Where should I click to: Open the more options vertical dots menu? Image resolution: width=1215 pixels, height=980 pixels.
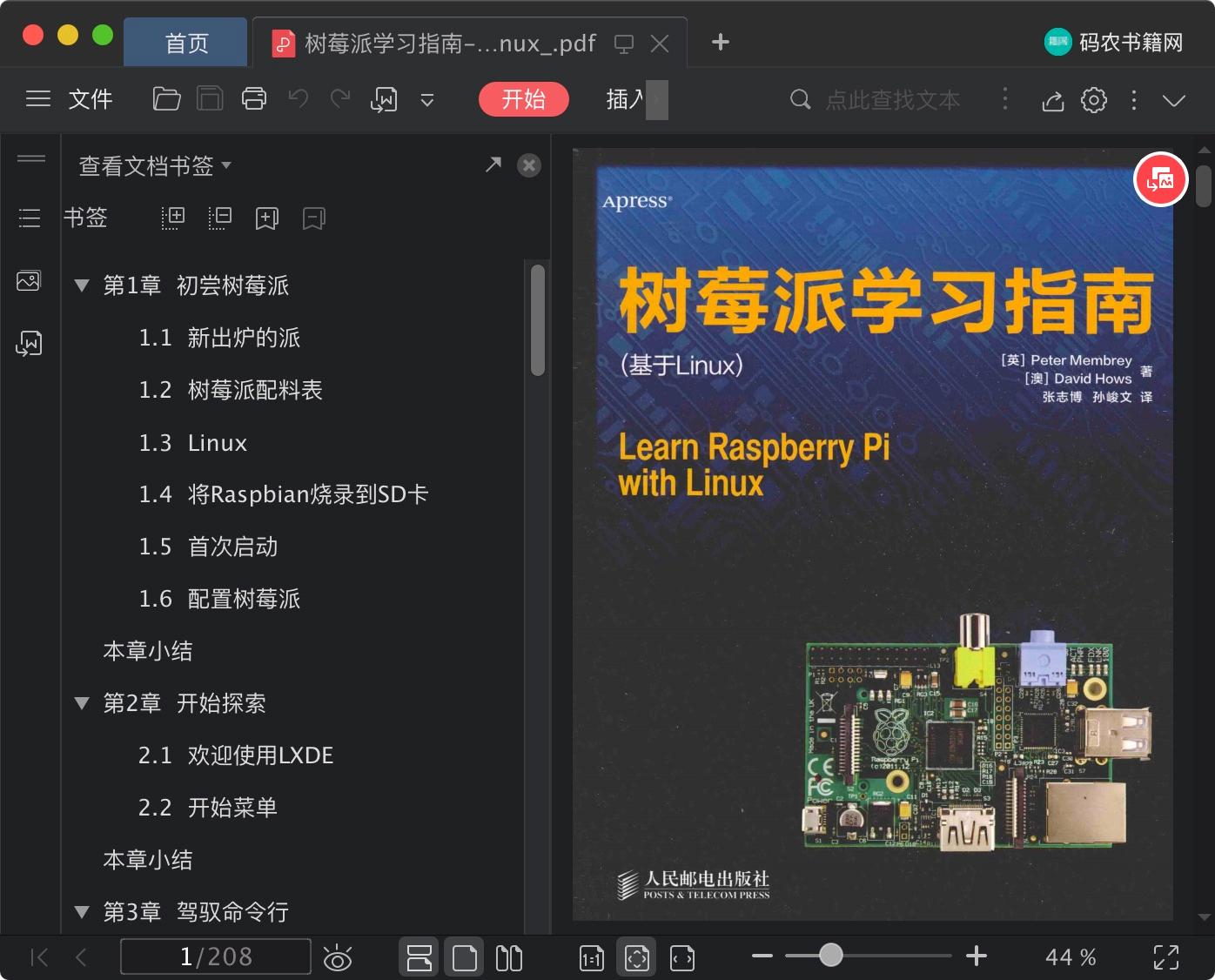(1134, 100)
